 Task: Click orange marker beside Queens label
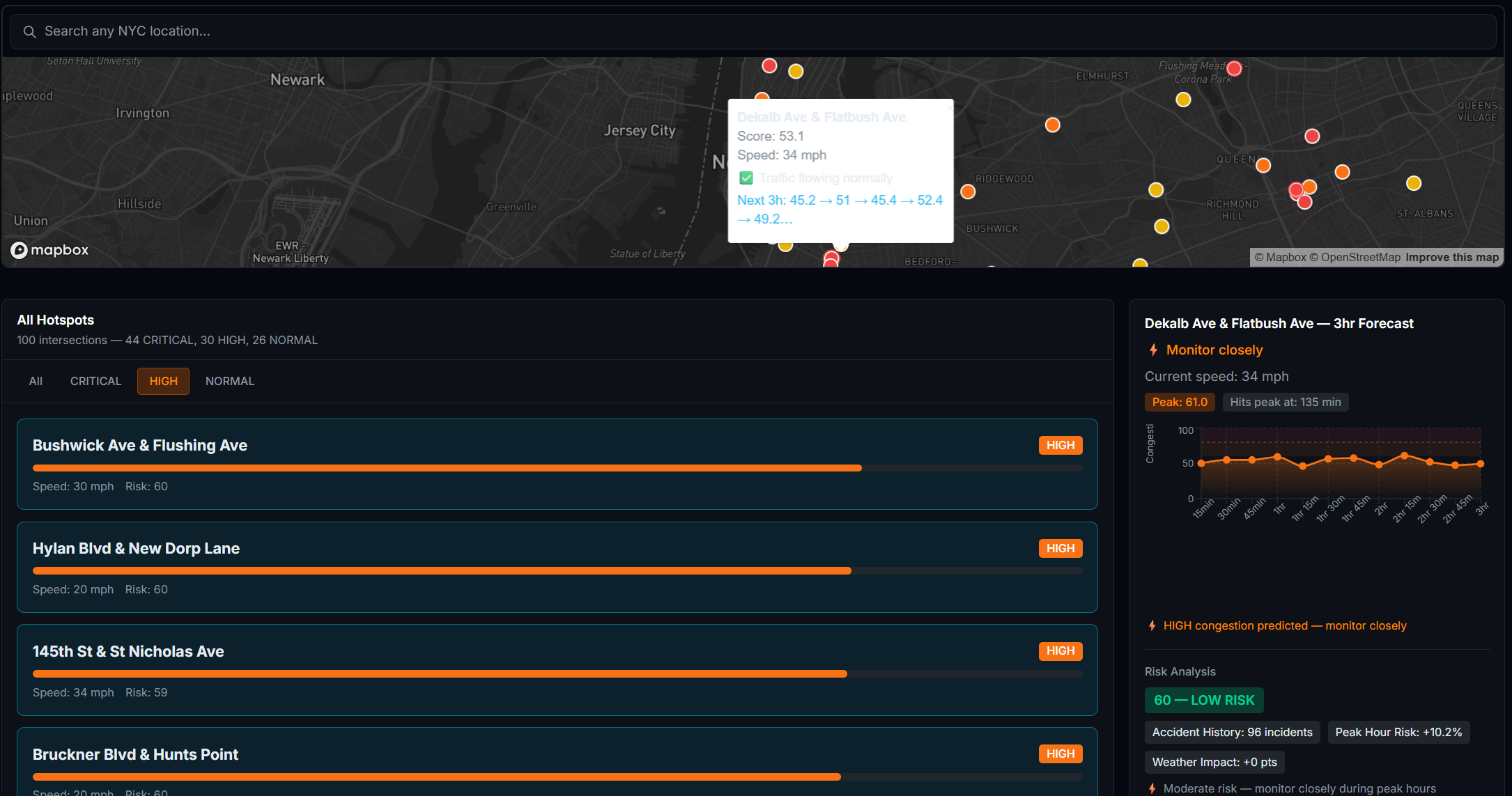point(1263,165)
